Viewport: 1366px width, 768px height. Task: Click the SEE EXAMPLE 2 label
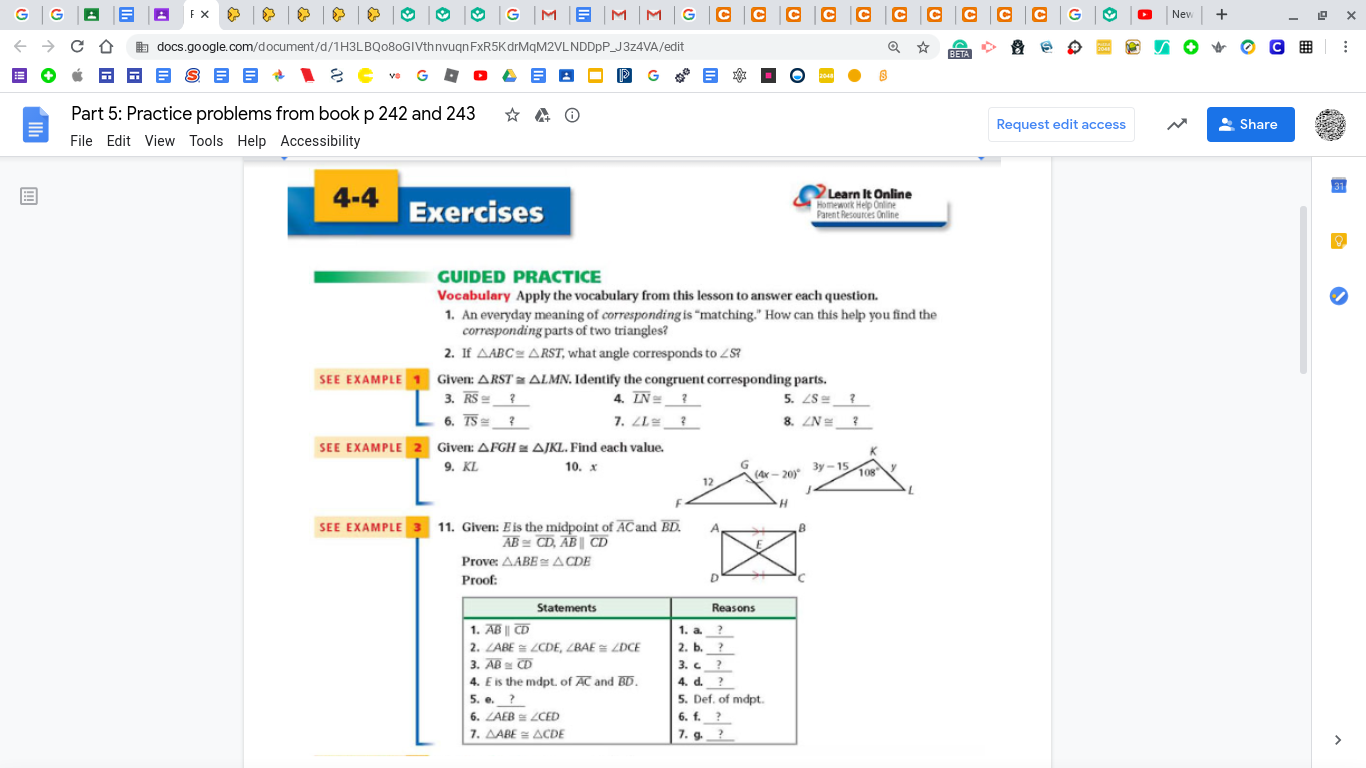373,448
